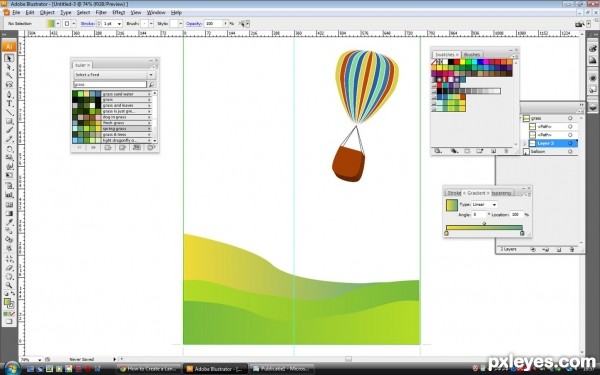
Task: Click the Windows Start orb
Action: (x=11, y=368)
